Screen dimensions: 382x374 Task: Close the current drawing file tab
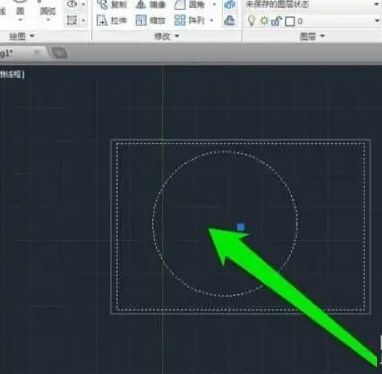point(37,53)
